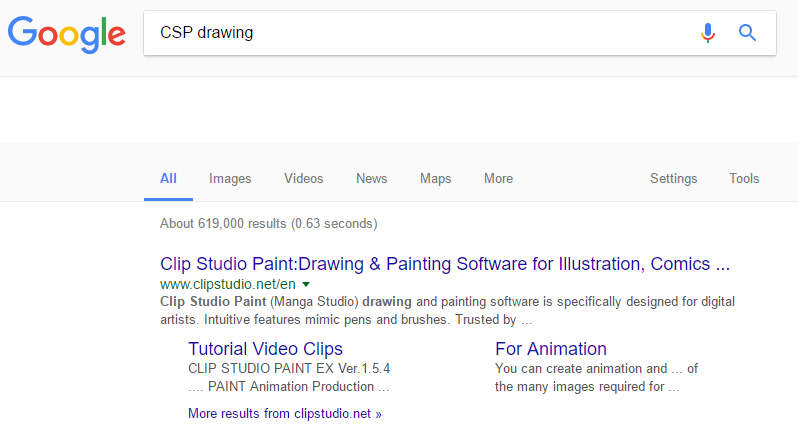This screenshot has height=442, width=798.
Task: Open the Settings menu
Action: pyautogui.click(x=673, y=179)
